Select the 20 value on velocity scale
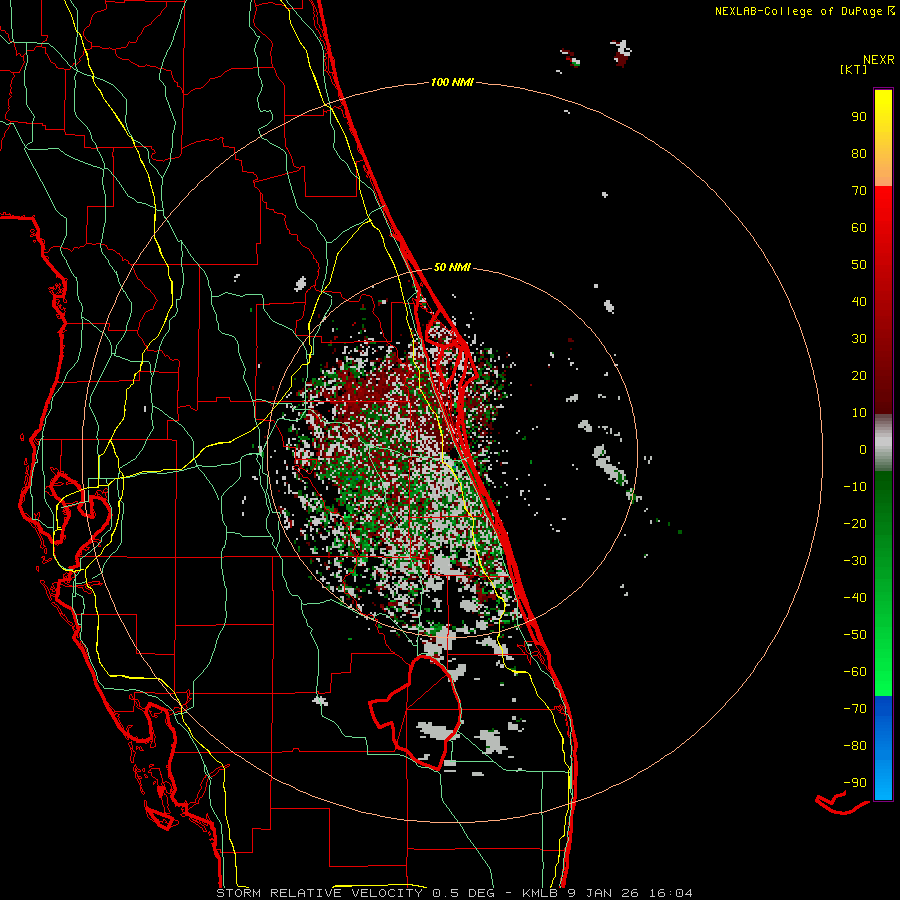The image size is (900, 900). pyautogui.click(x=859, y=375)
